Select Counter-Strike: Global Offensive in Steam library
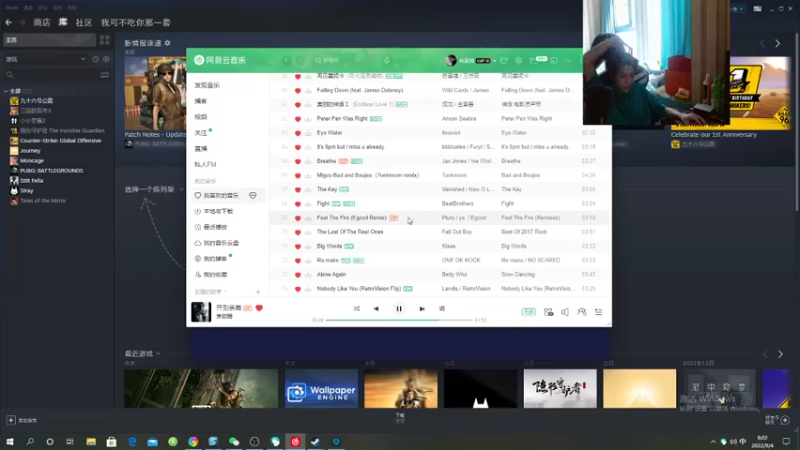This screenshot has width=800, height=450. [x=60, y=140]
